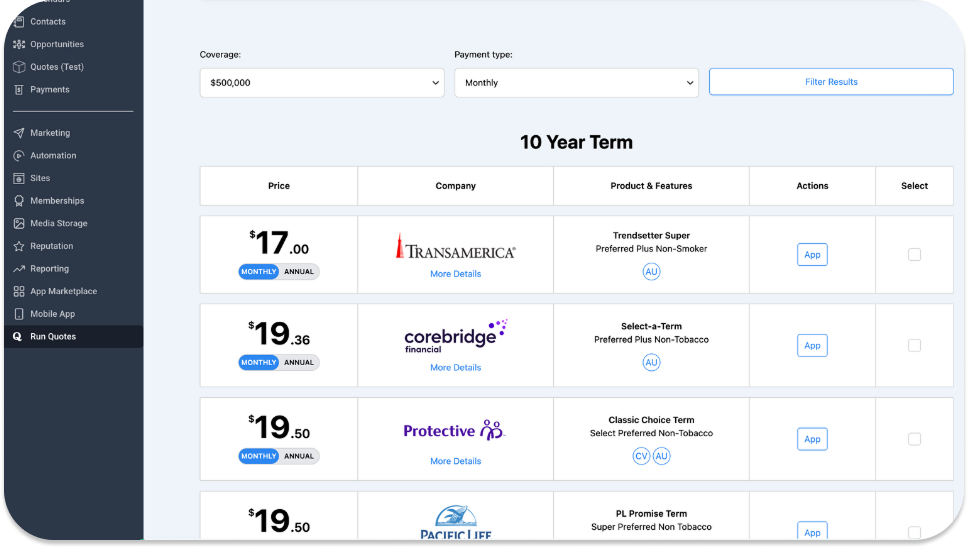Click the CV badge on Classic Choice Term

[641, 456]
